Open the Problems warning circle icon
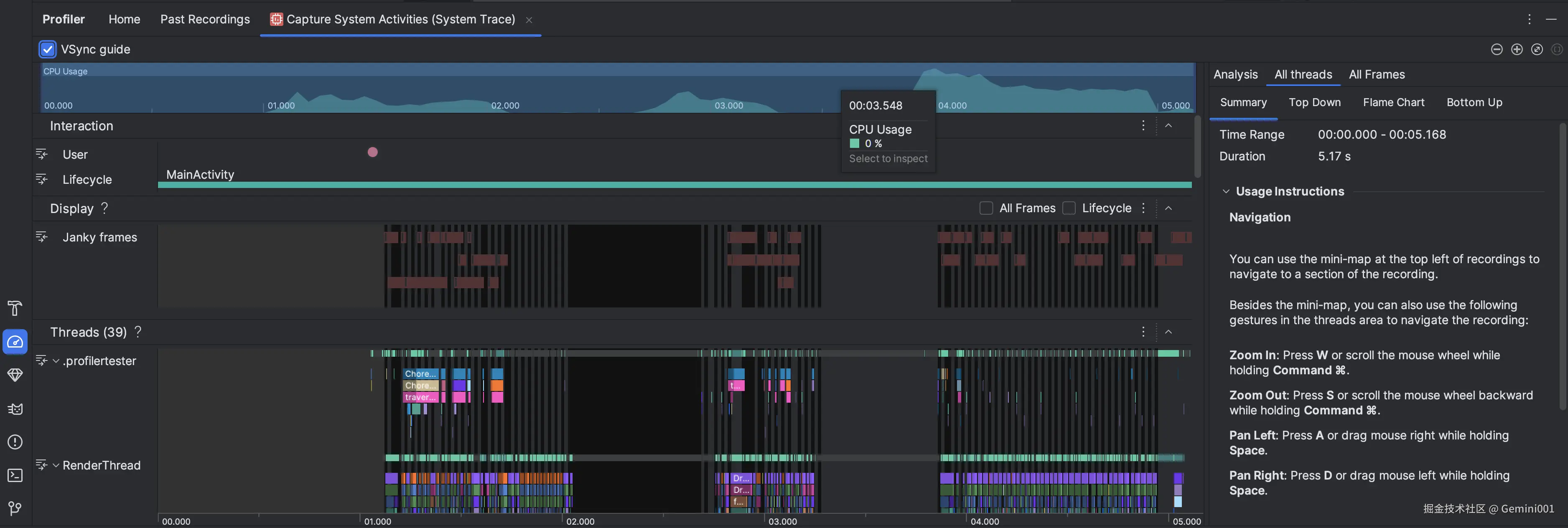 tap(15, 442)
